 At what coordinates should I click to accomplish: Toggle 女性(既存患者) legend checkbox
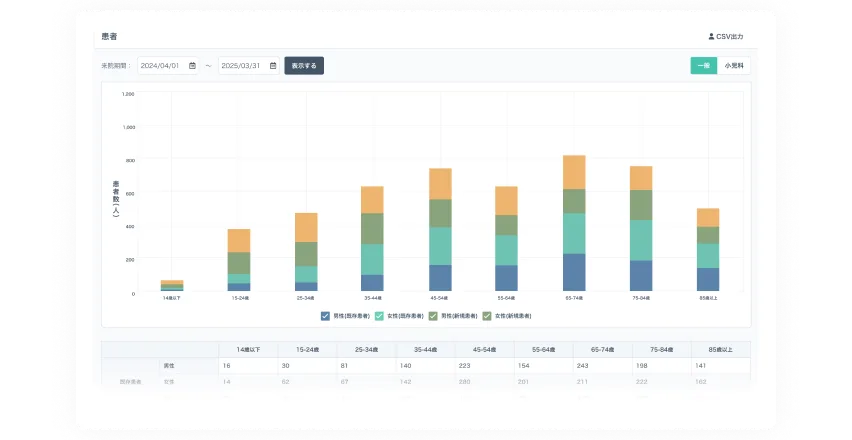379,316
